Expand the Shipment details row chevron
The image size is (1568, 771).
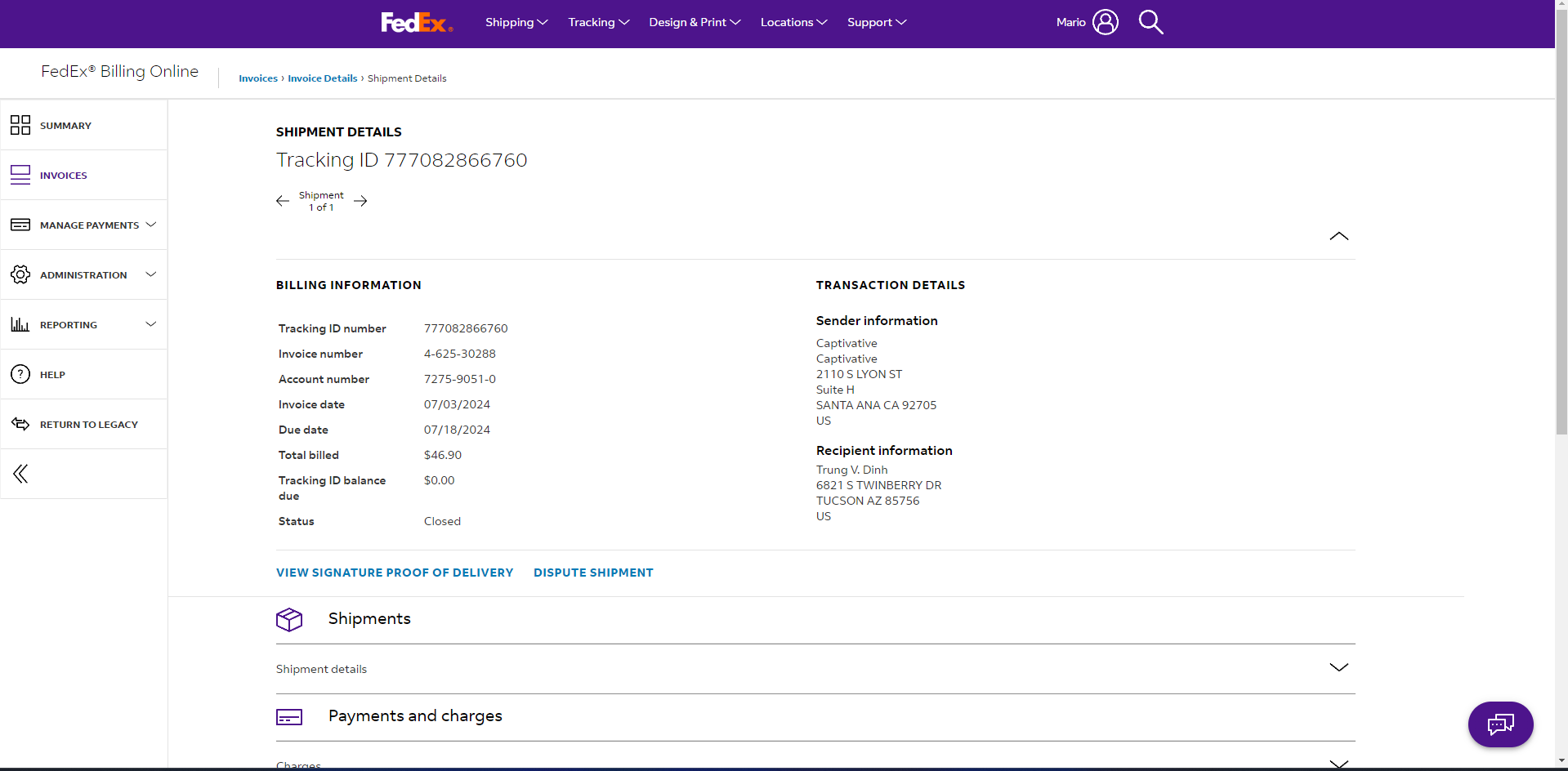[x=1338, y=667]
